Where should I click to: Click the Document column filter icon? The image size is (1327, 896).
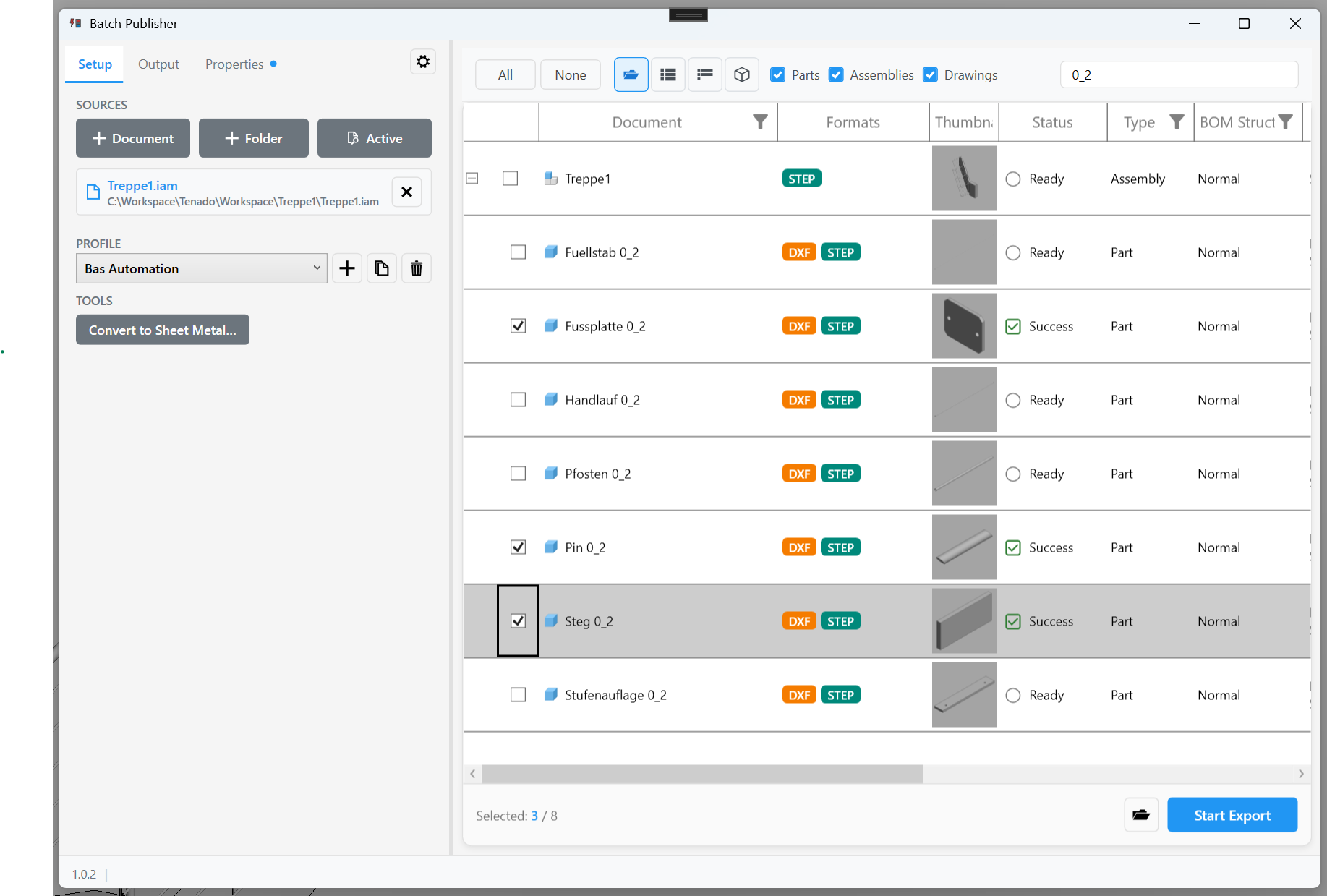(760, 122)
